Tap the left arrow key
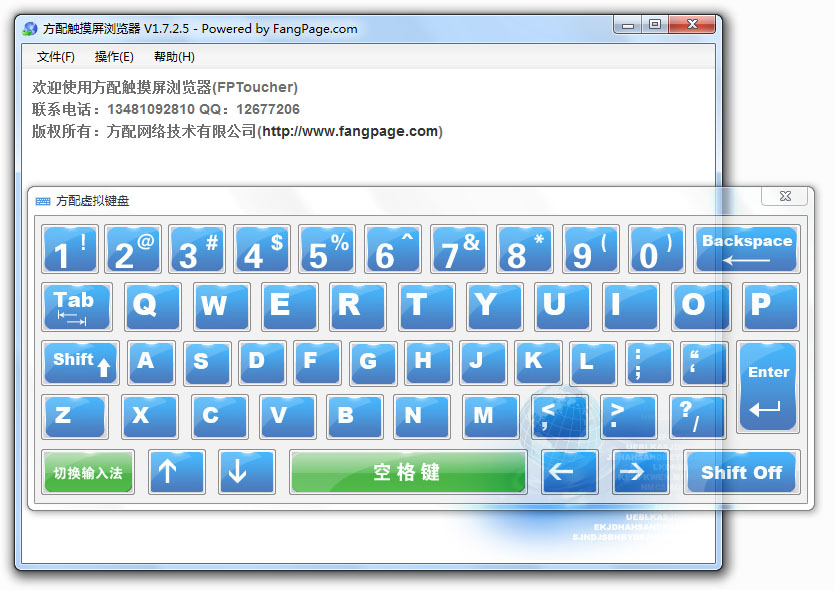Image resolution: width=834 pixels, height=590 pixels. [x=570, y=472]
